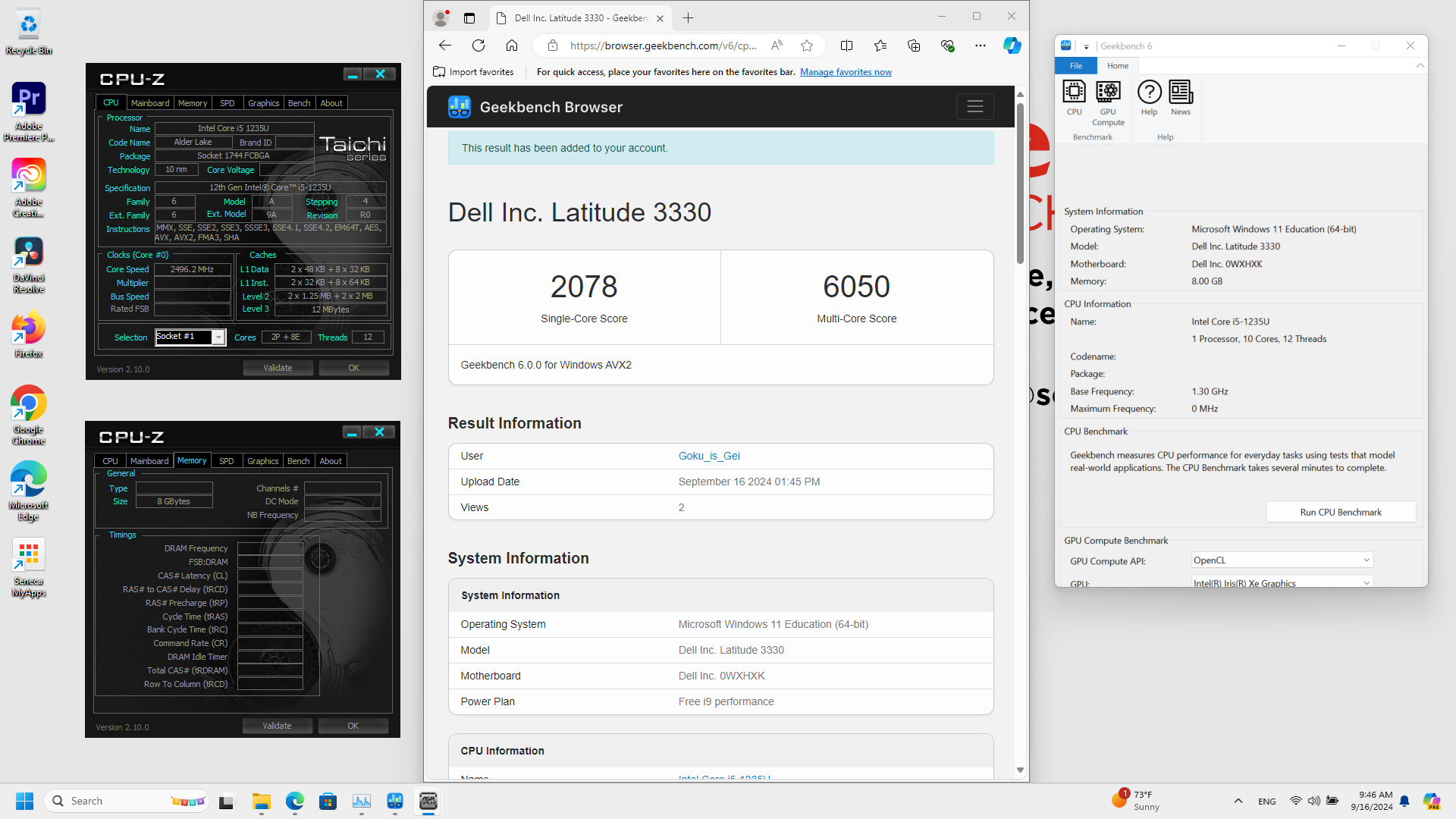Open the notification bell in system tray
The height and width of the screenshot is (819, 1456).
(x=1404, y=801)
